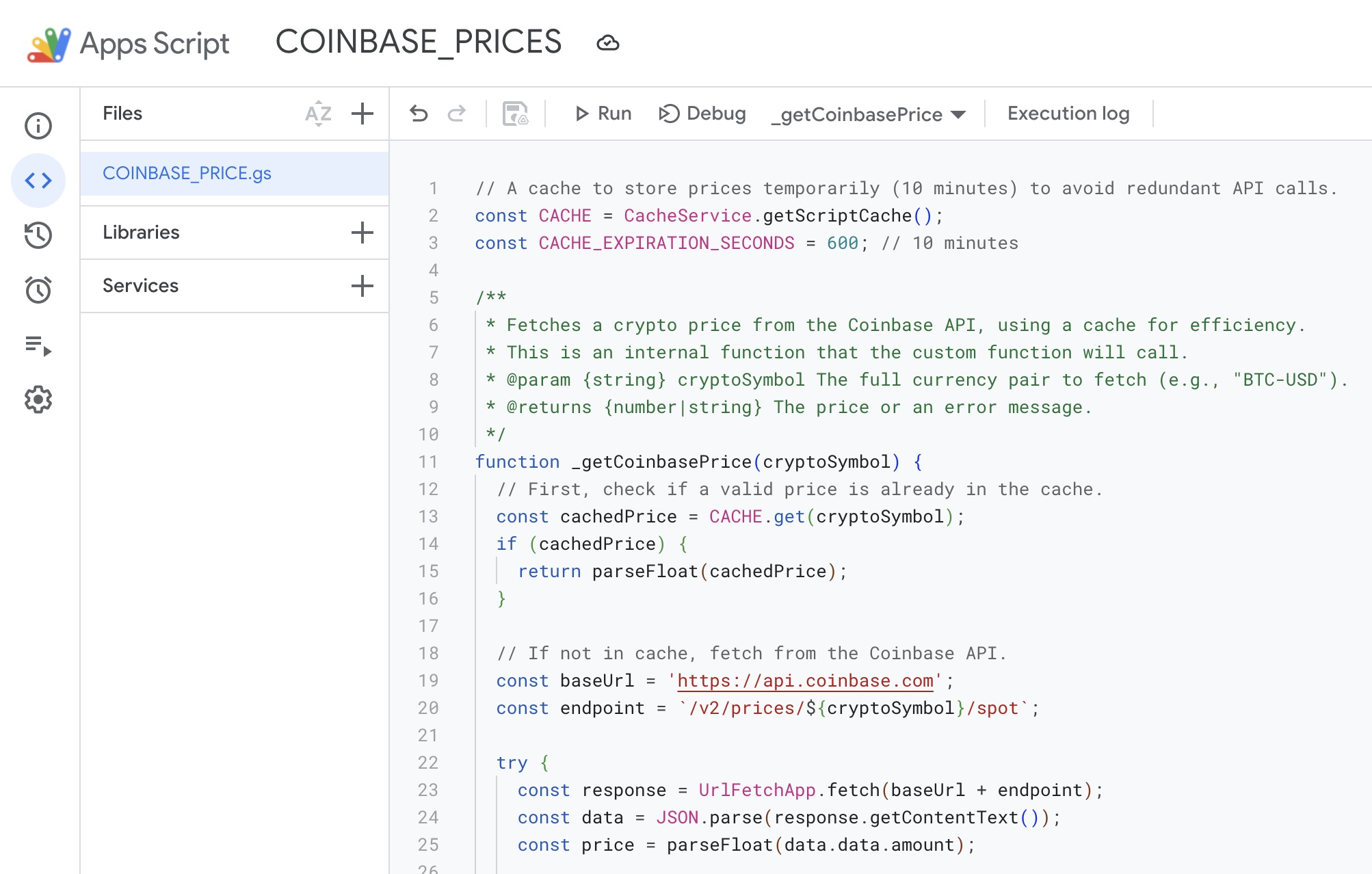Click the '600' value on line 3
Screen dimensions: 1372x874
842,243
